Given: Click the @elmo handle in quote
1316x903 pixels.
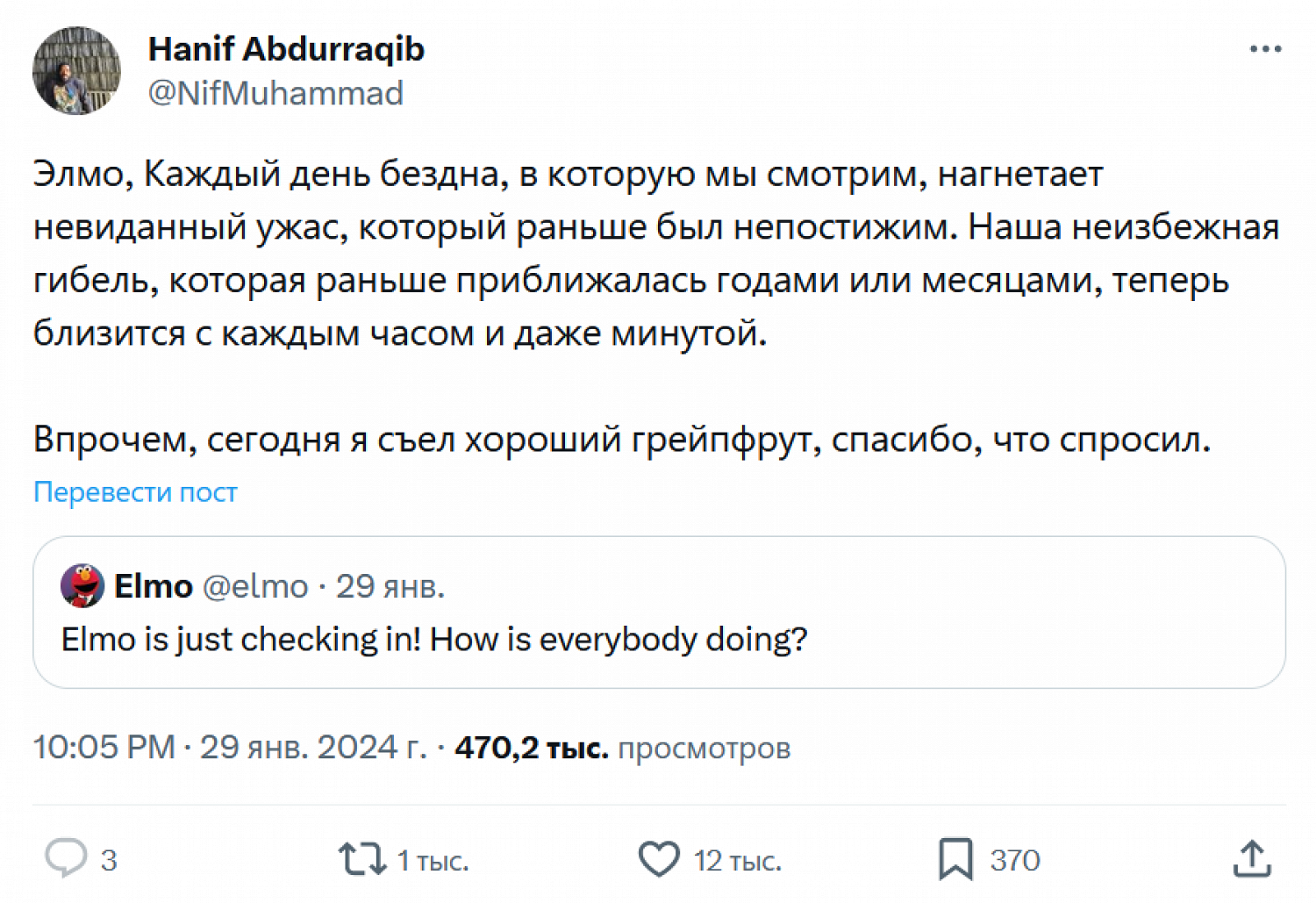Looking at the screenshot, I should click(255, 585).
